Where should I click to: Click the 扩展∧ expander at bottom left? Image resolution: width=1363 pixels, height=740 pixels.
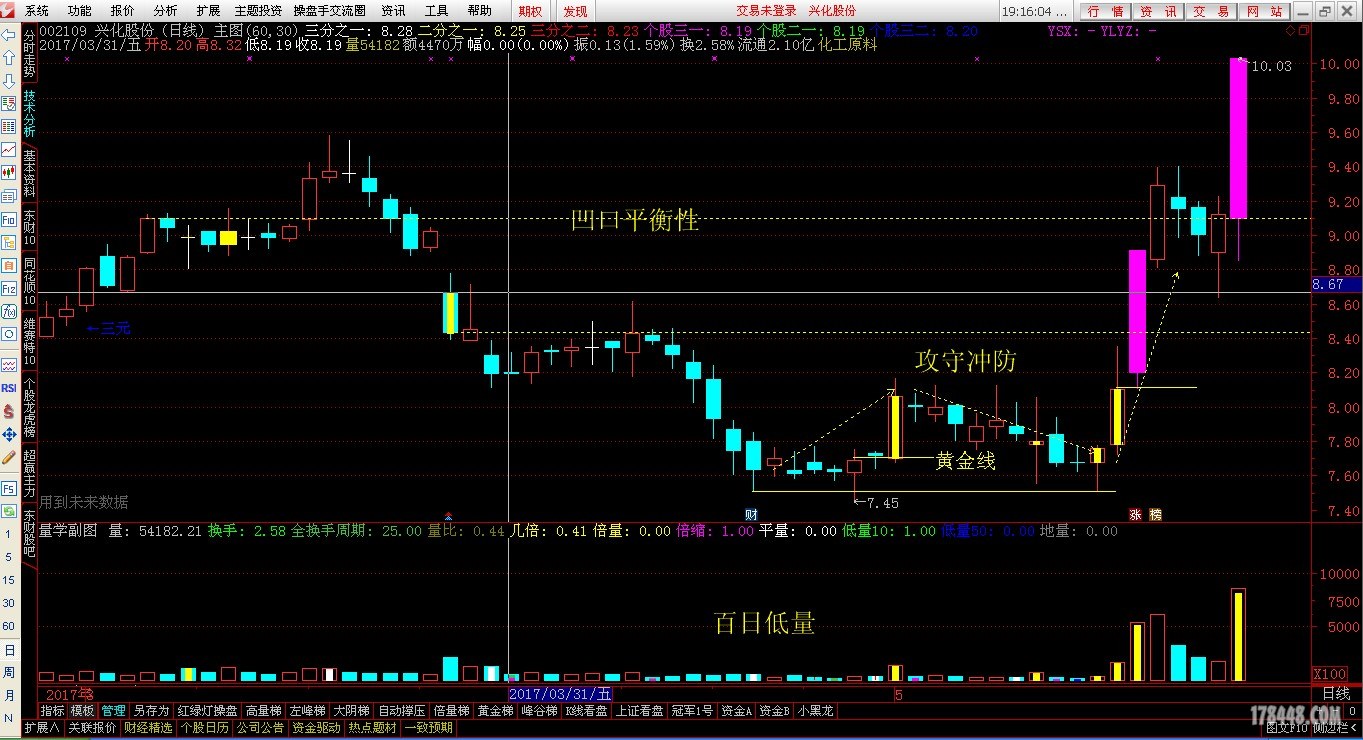pos(41,727)
